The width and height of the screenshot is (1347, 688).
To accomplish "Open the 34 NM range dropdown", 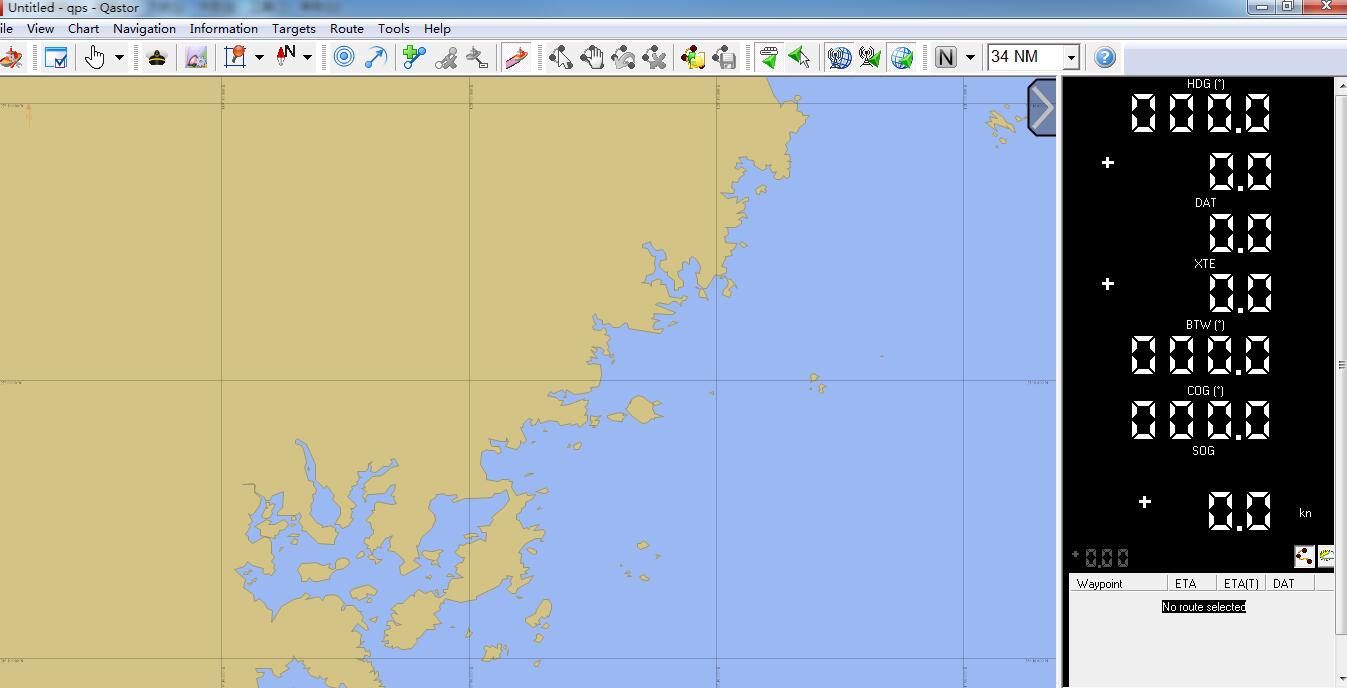I will tap(1070, 57).
